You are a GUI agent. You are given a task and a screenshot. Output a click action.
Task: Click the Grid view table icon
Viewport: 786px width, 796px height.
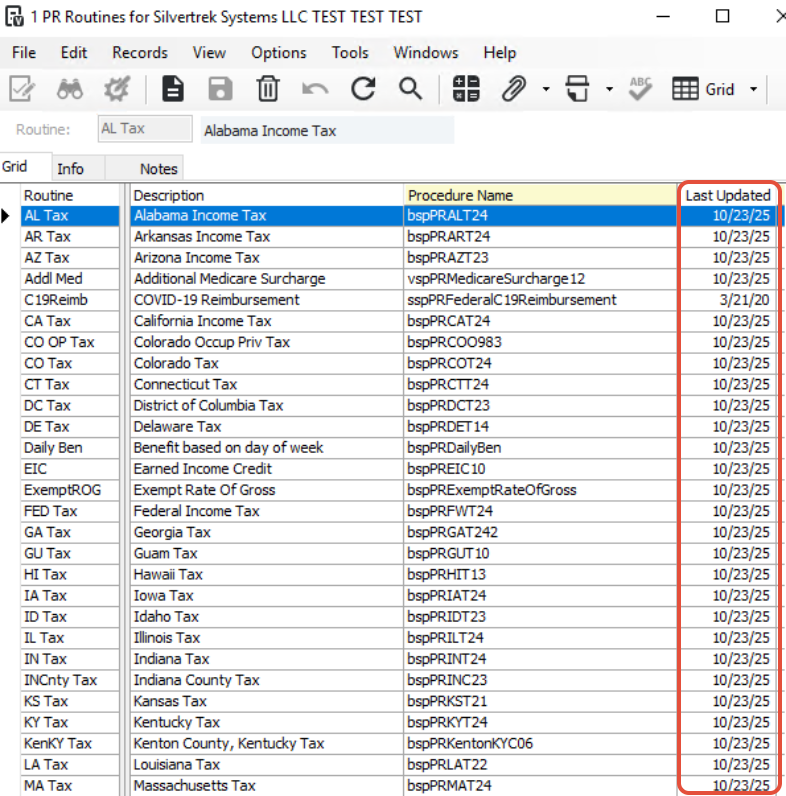685,89
